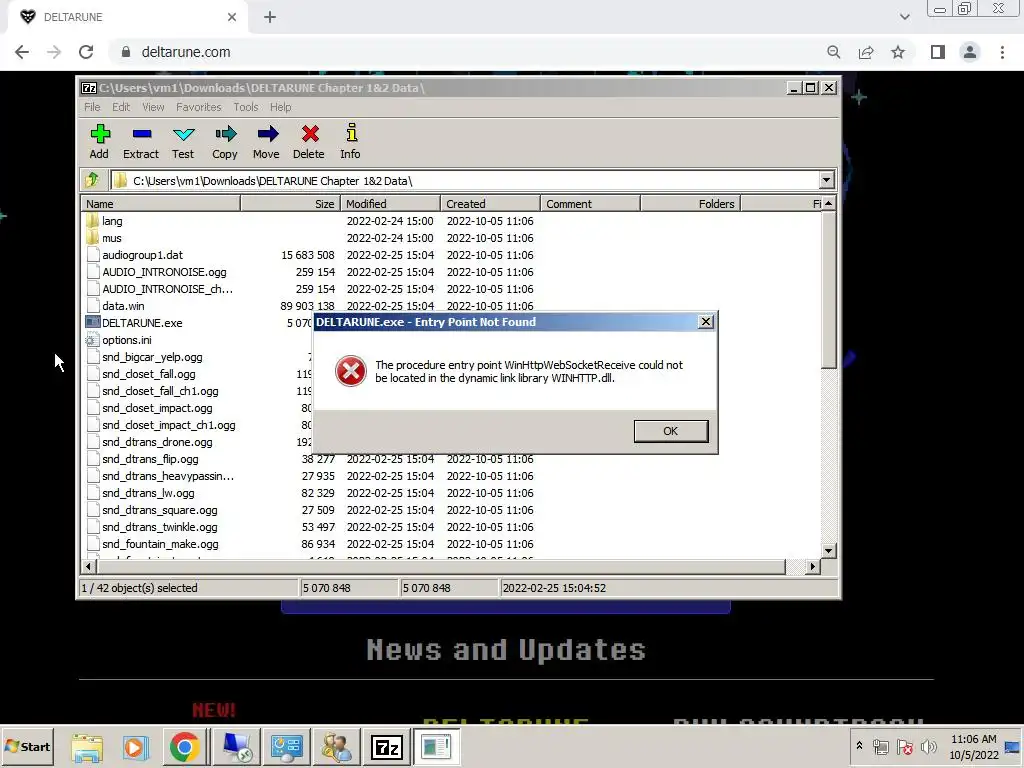1024x768 pixels.
Task: Select snd_bigcar_yelp.ogg file
Action: [x=145, y=357]
